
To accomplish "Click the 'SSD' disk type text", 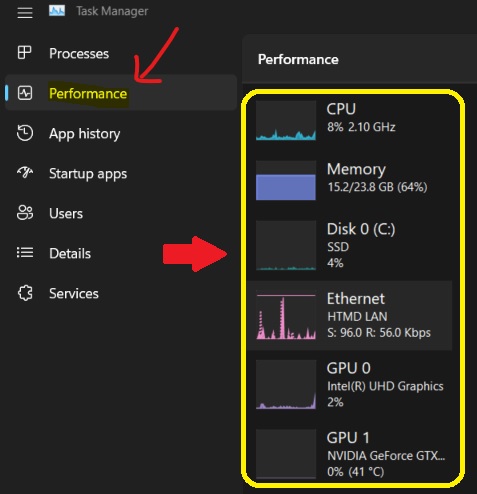I will 338,247.
